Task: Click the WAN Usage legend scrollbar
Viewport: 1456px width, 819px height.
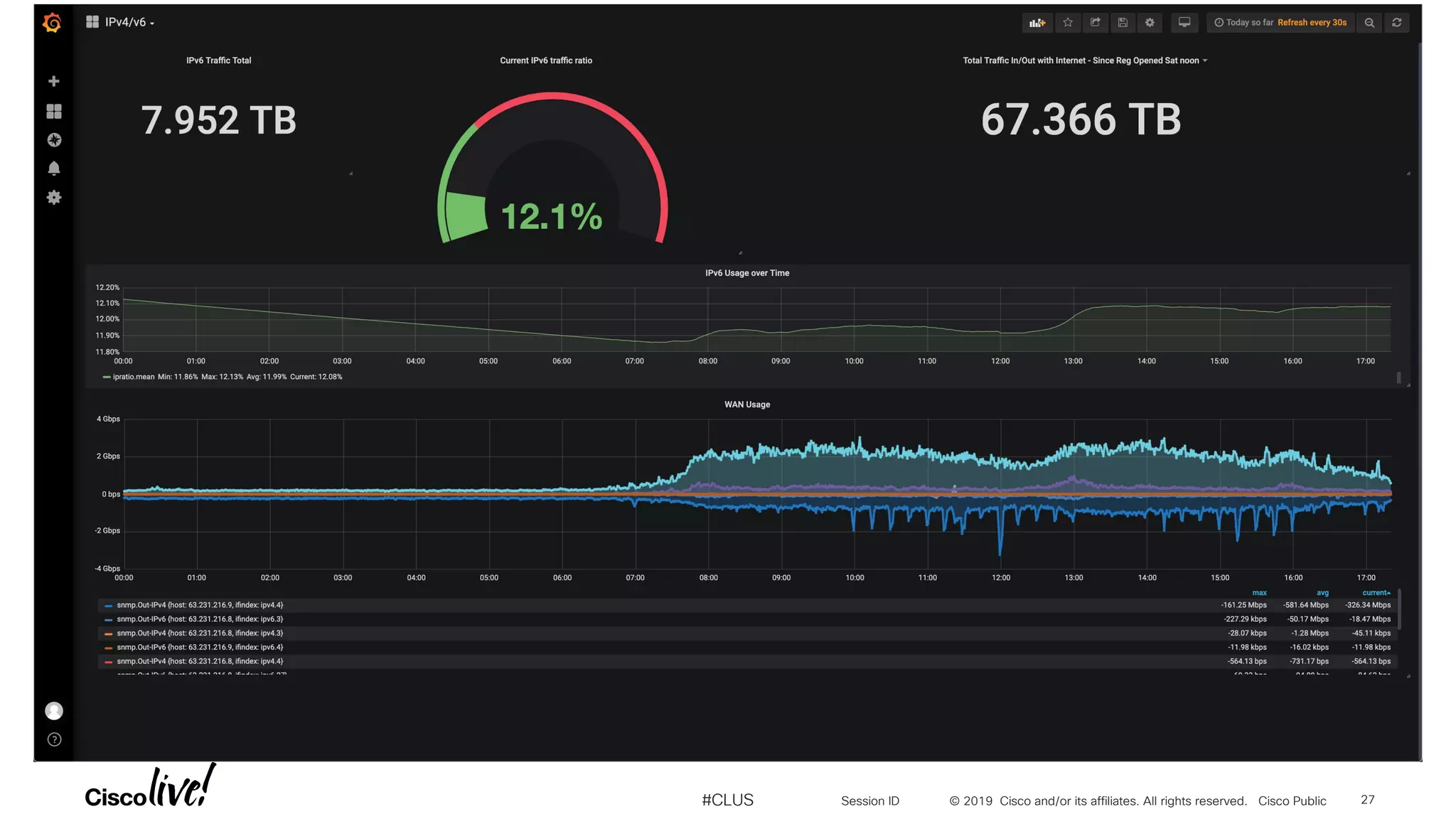Action: click(1399, 609)
